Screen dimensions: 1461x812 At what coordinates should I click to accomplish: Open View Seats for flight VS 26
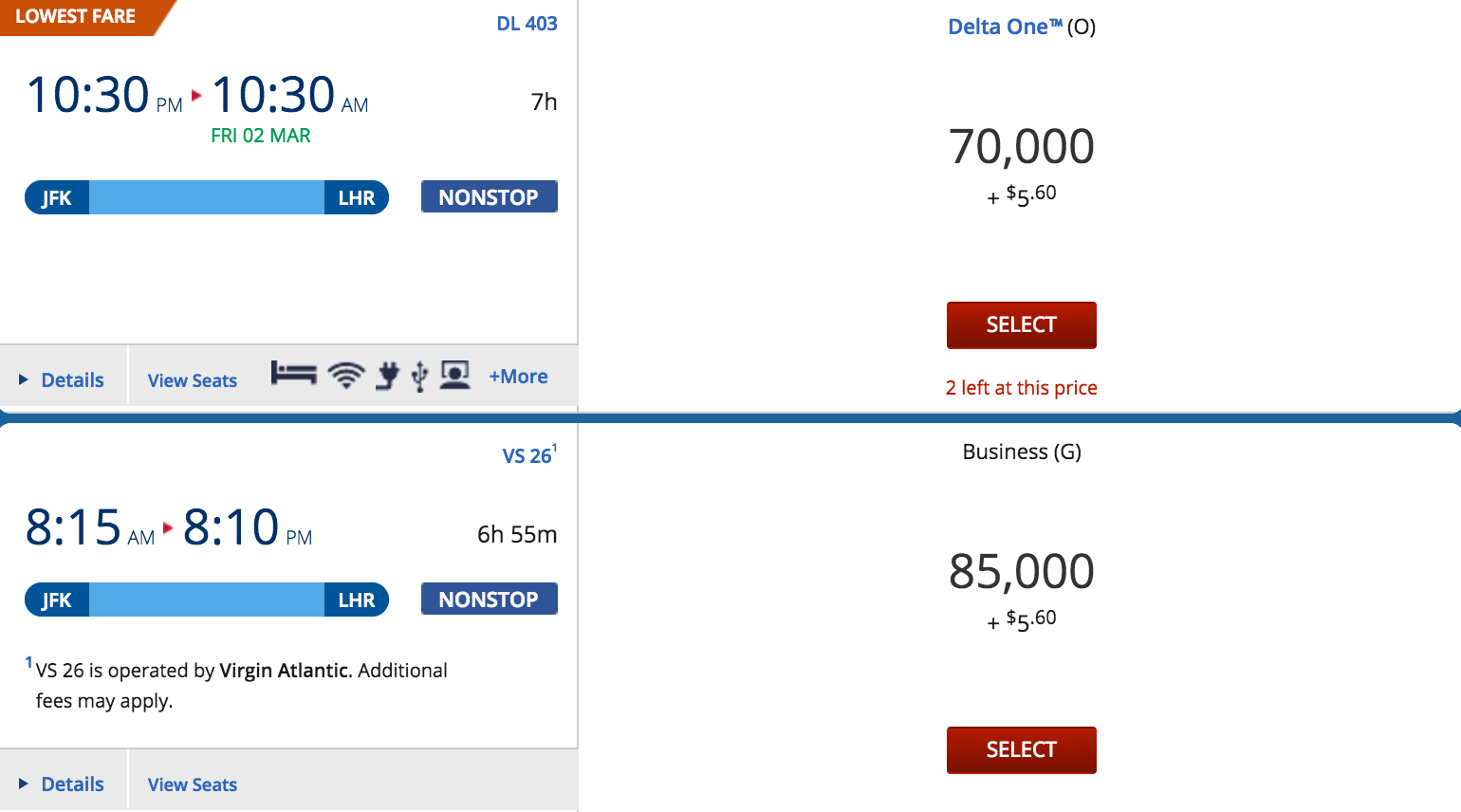193,784
